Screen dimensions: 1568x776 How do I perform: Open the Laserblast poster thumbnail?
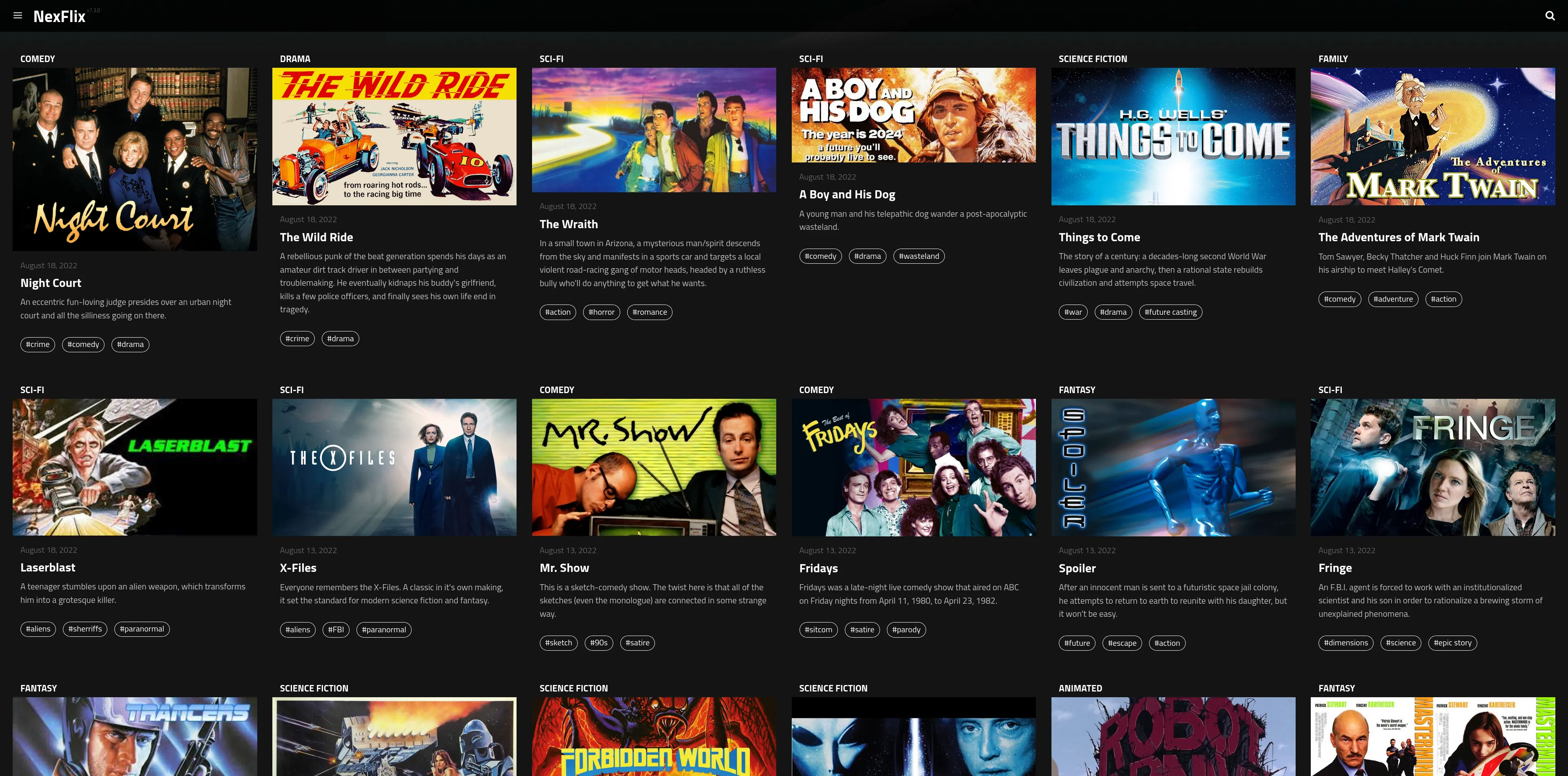pyautogui.click(x=134, y=467)
